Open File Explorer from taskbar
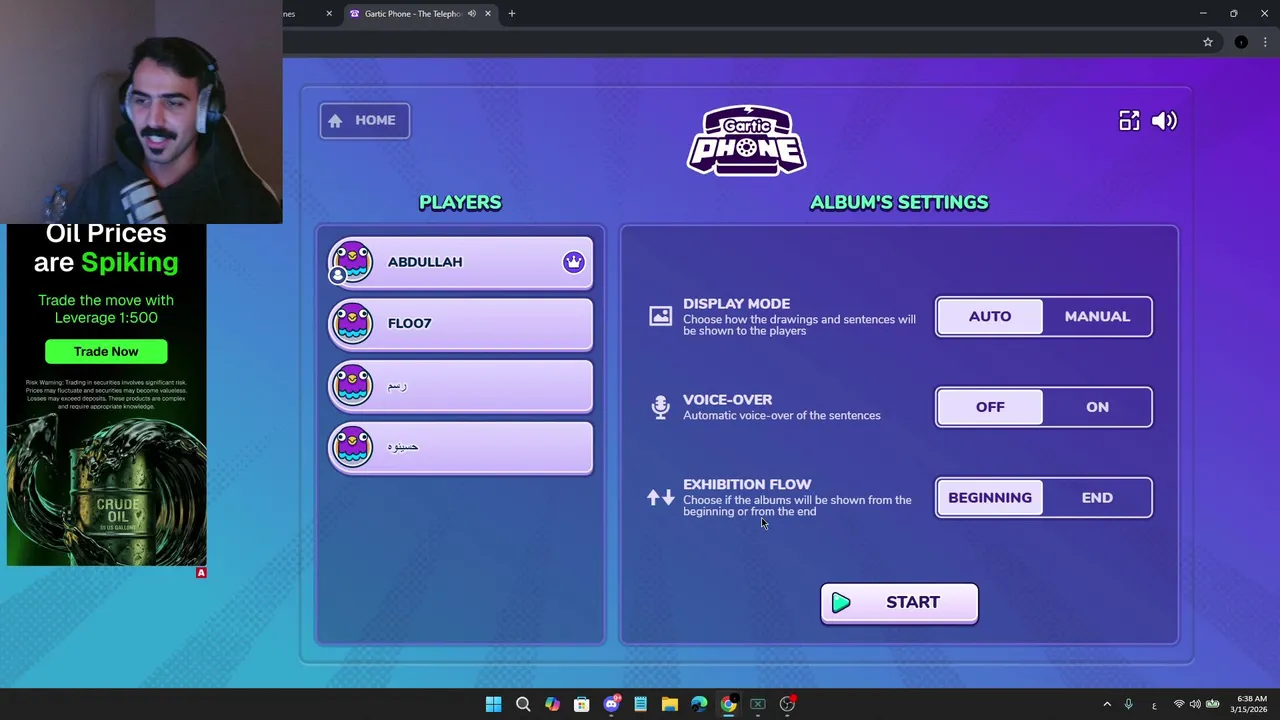This screenshot has height=720, width=1280. pos(670,705)
